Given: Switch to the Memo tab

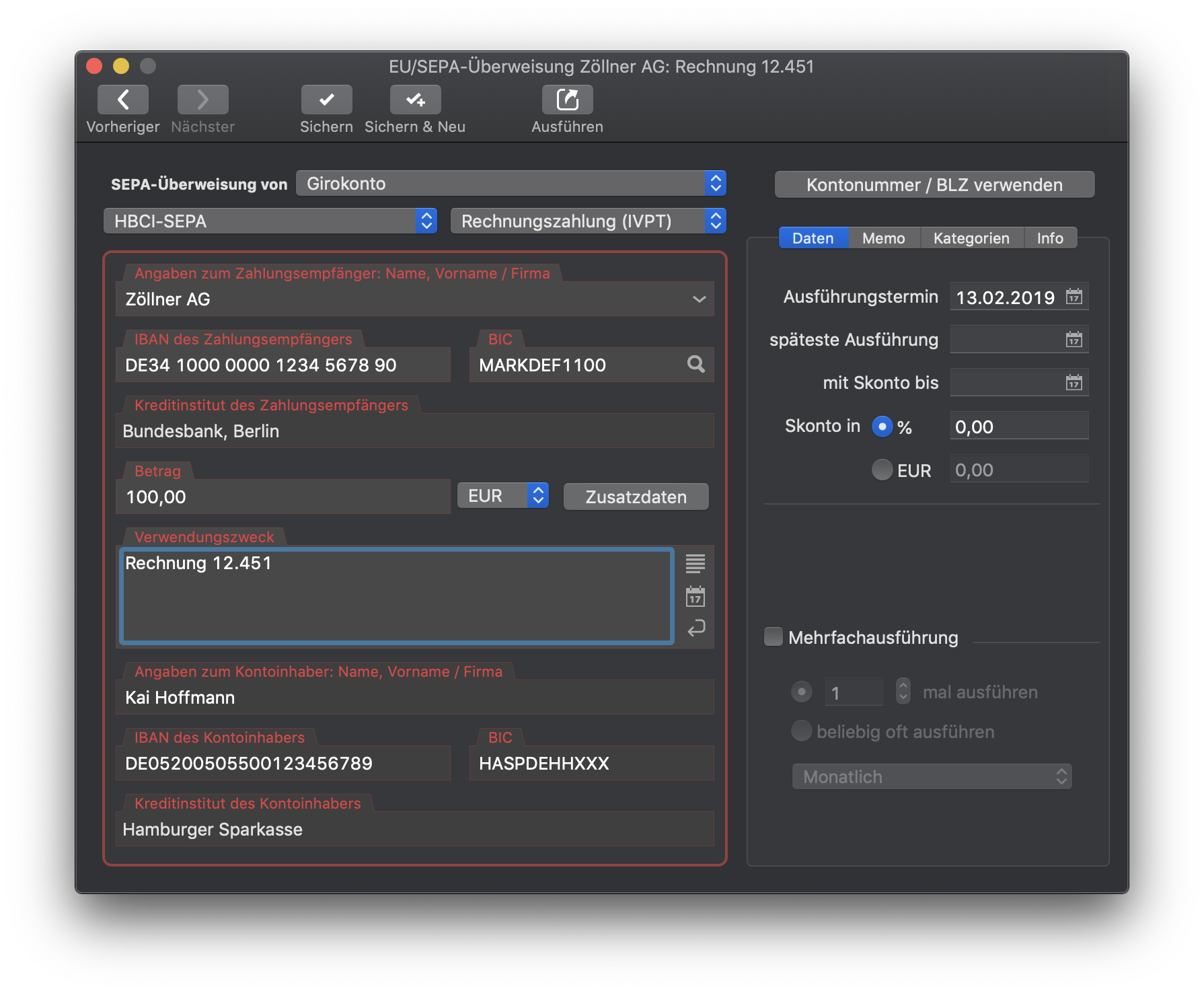Looking at the screenshot, I should pos(884,238).
